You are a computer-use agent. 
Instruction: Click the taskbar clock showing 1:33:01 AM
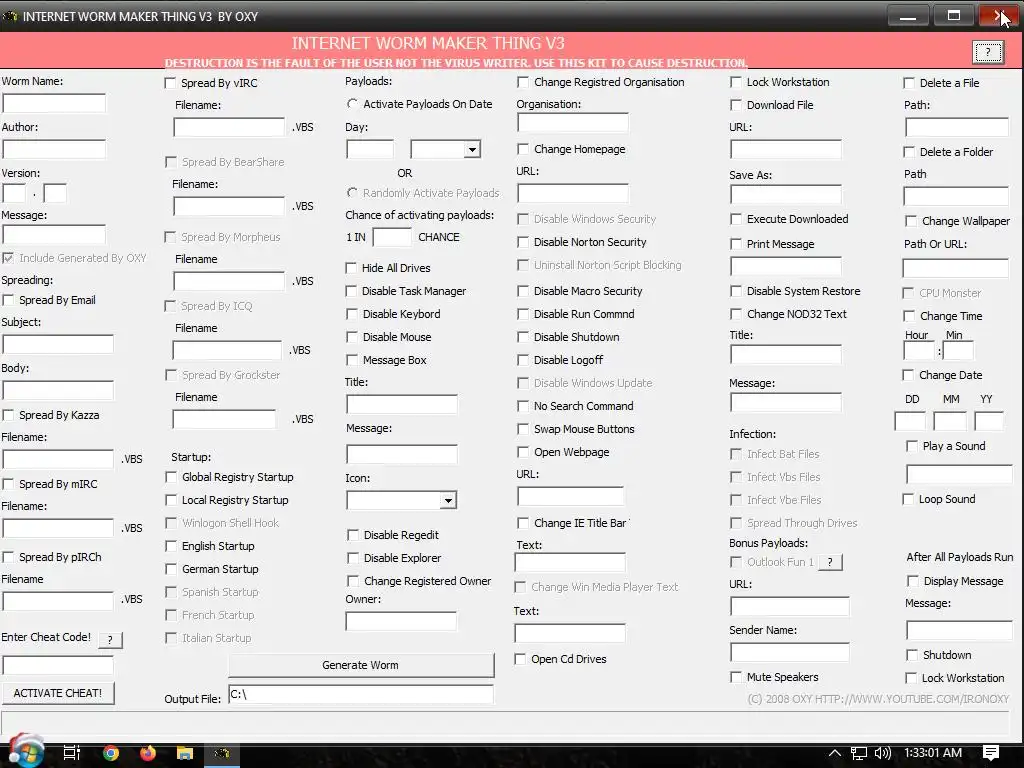point(933,753)
